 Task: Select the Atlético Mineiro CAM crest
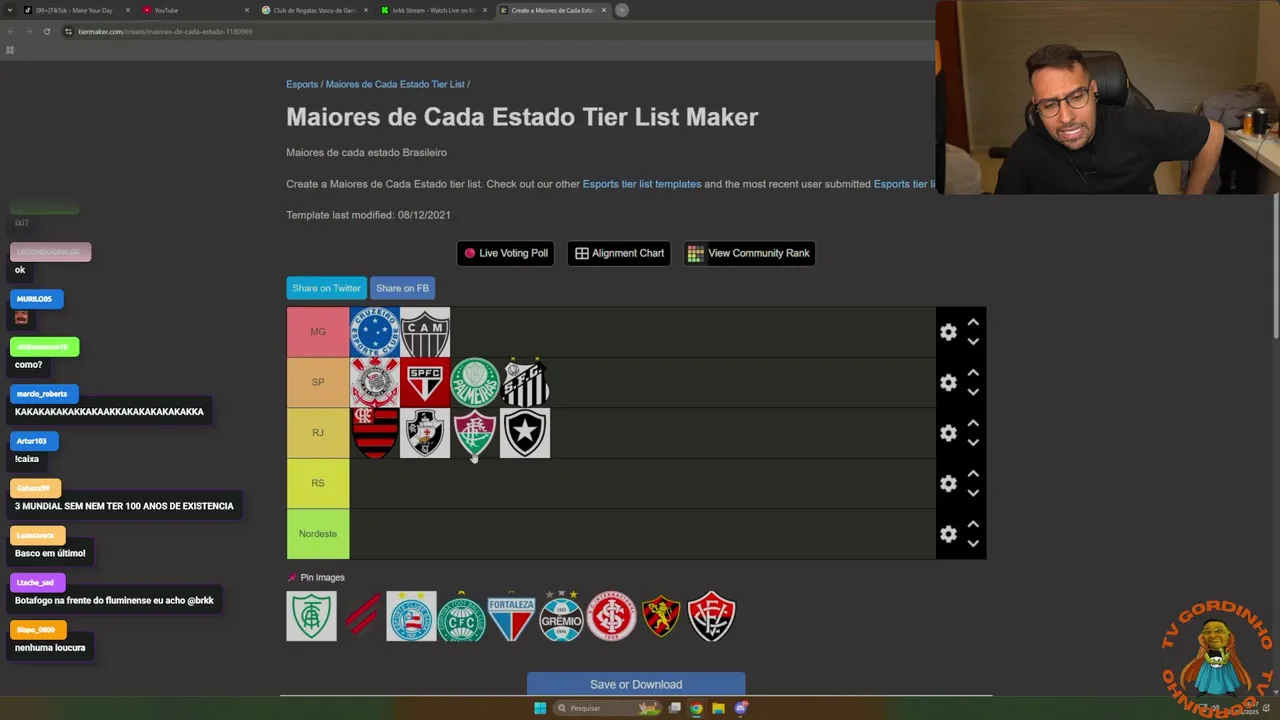click(425, 332)
